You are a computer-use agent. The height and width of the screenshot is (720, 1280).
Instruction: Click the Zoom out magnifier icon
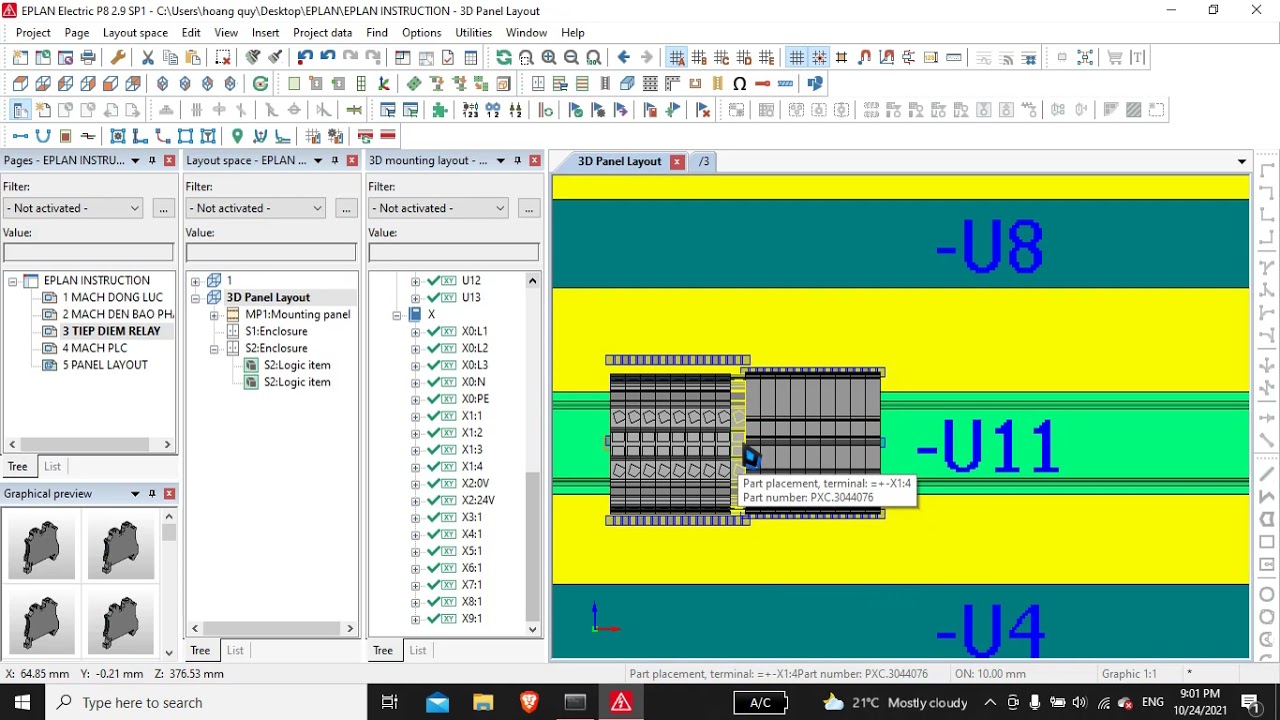(x=571, y=58)
